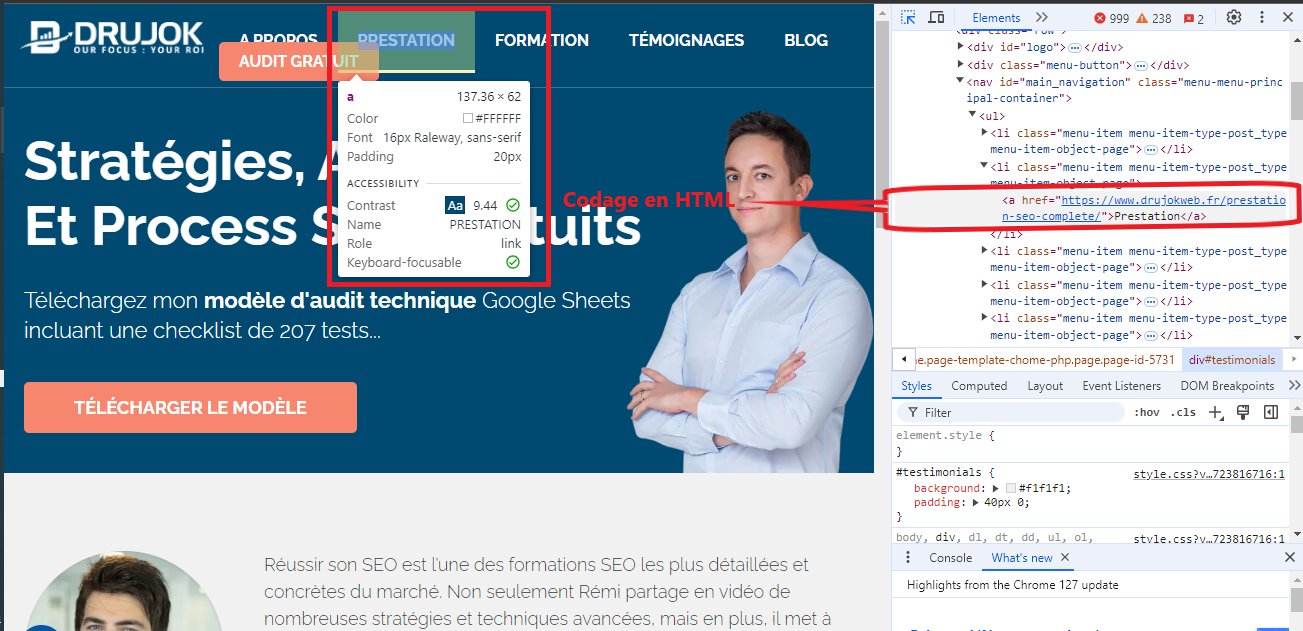Click the "element.style" rule text

(939, 436)
